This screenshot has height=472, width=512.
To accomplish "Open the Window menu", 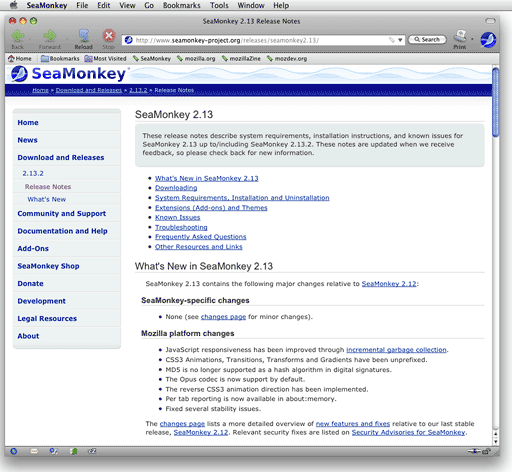I will tap(251, 5).
